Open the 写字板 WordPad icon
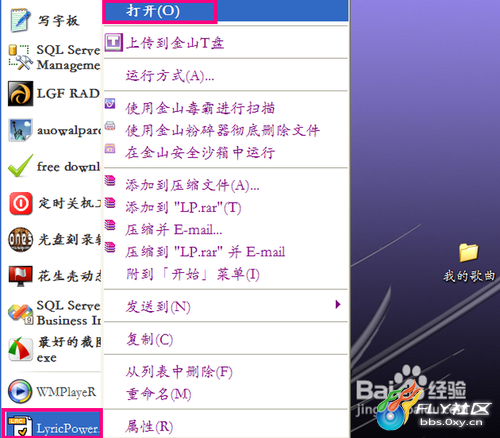 point(21,21)
